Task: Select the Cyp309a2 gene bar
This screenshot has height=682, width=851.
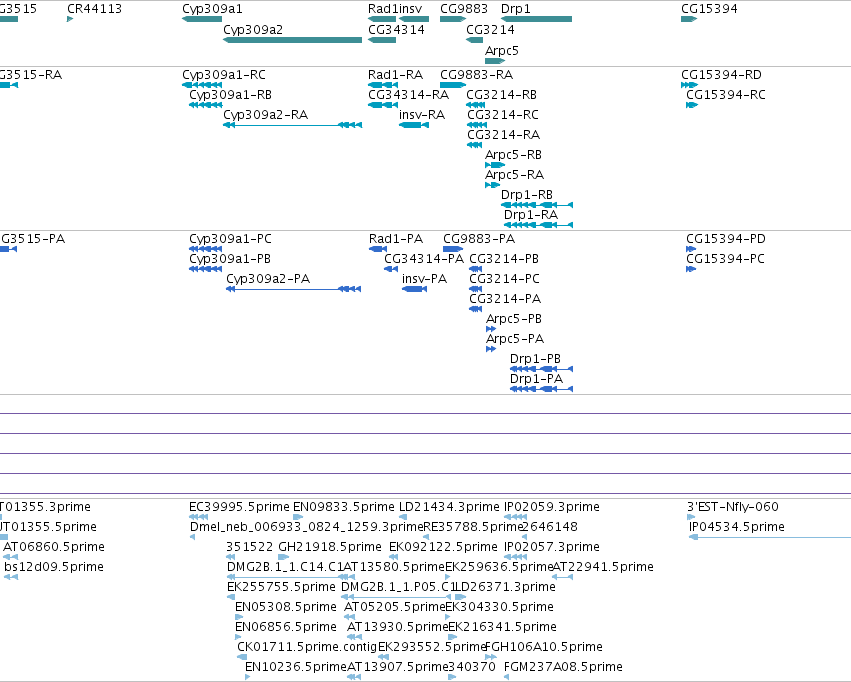Action: [x=293, y=40]
